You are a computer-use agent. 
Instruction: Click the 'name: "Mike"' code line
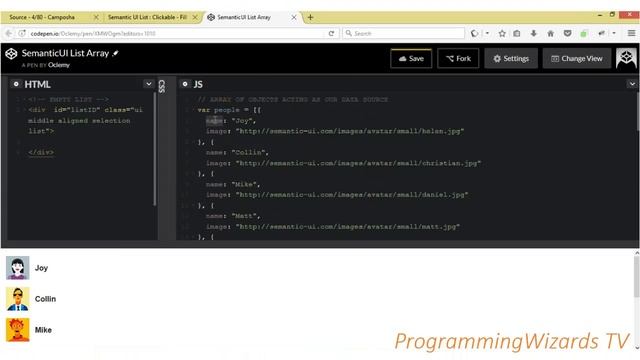pos(233,184)
